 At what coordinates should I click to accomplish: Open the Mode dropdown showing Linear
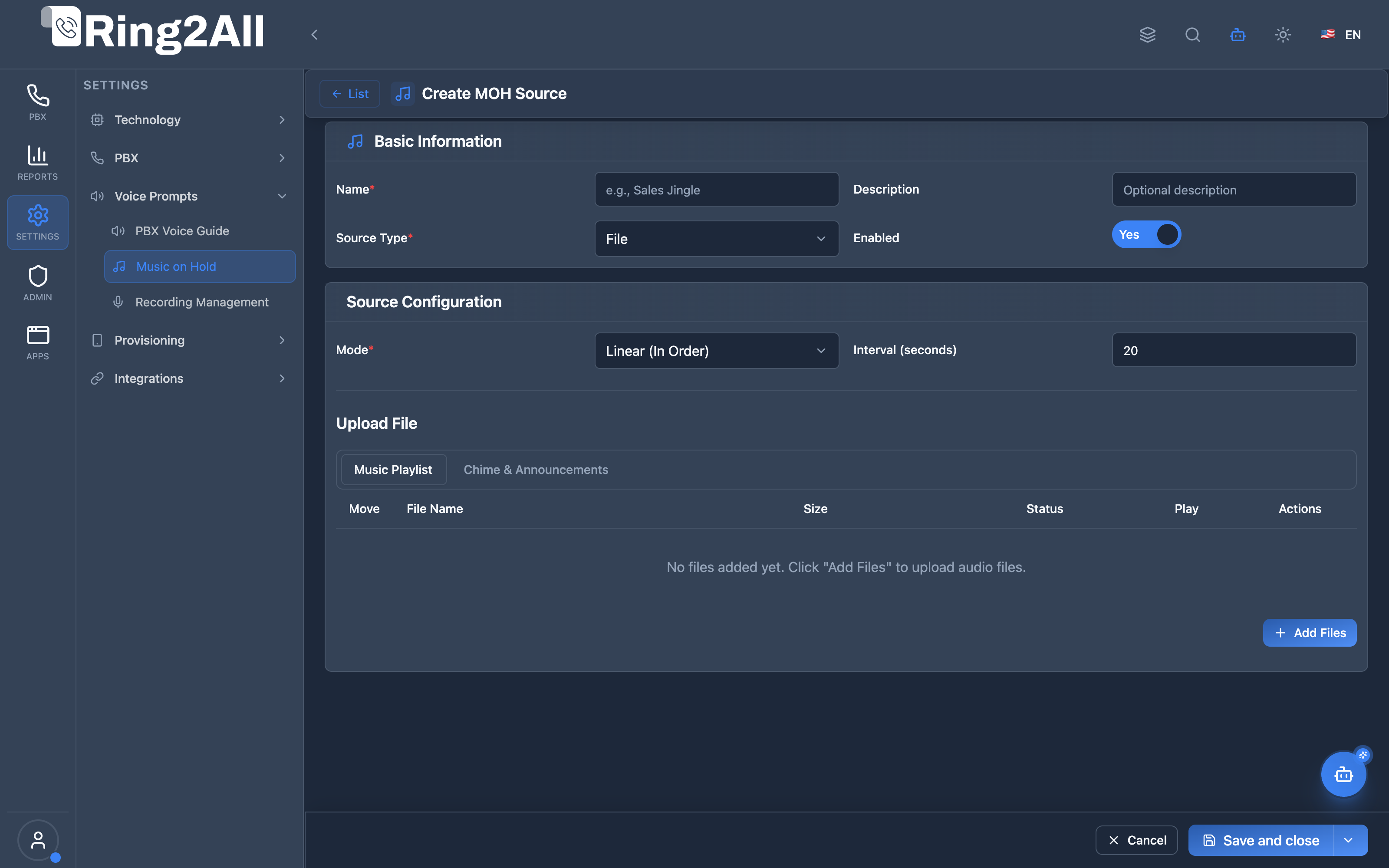pyautogui.click(x=716, y=350)
